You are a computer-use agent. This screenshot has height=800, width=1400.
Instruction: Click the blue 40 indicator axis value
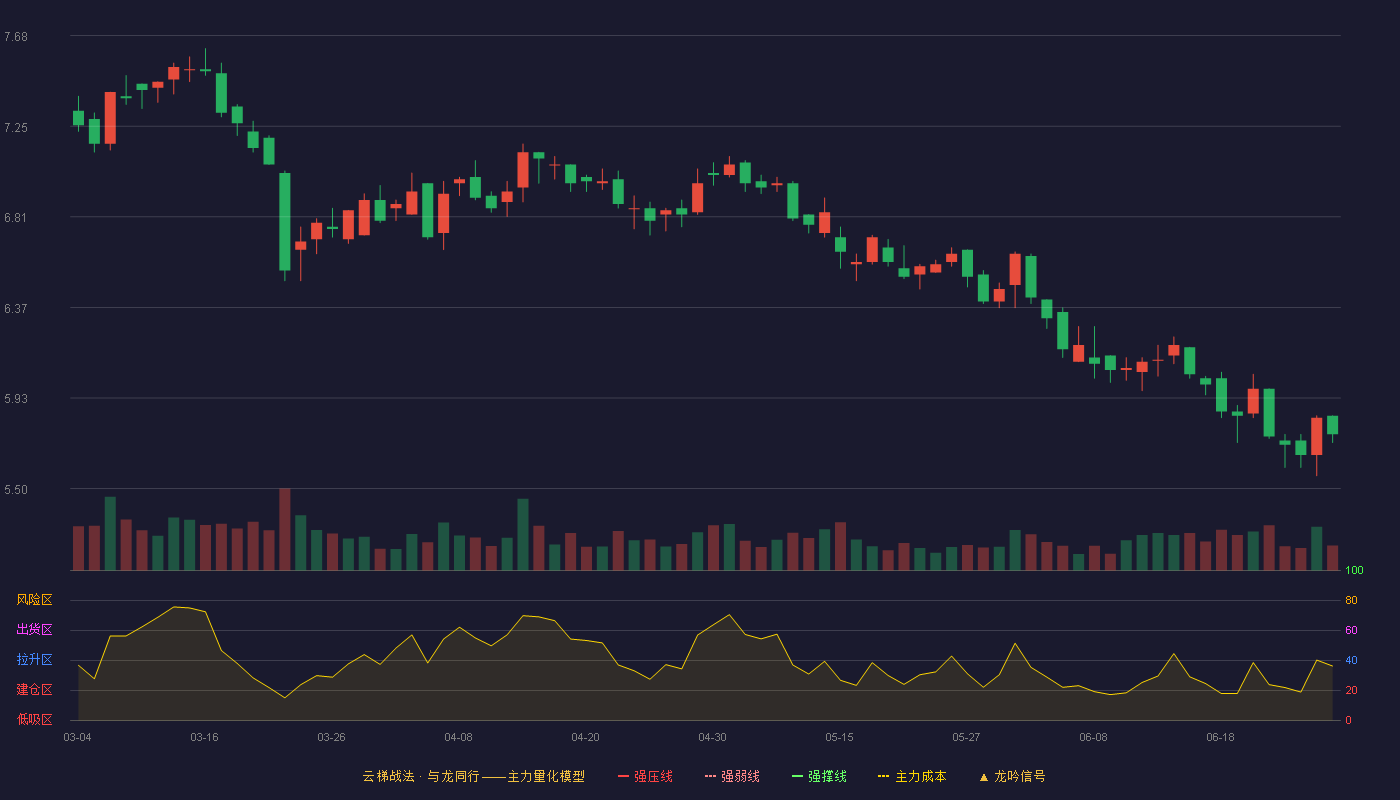tap(1351, 661)
